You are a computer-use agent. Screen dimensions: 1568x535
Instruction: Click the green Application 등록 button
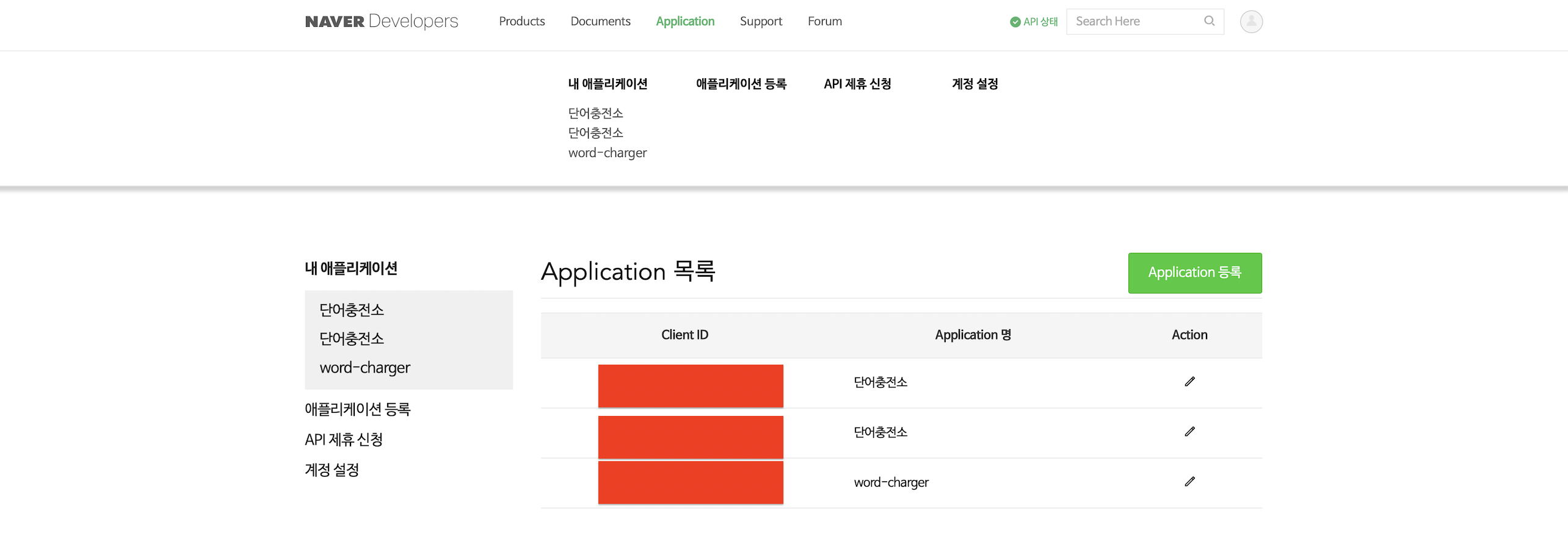pyautogui.click(x=1195, y=273)
